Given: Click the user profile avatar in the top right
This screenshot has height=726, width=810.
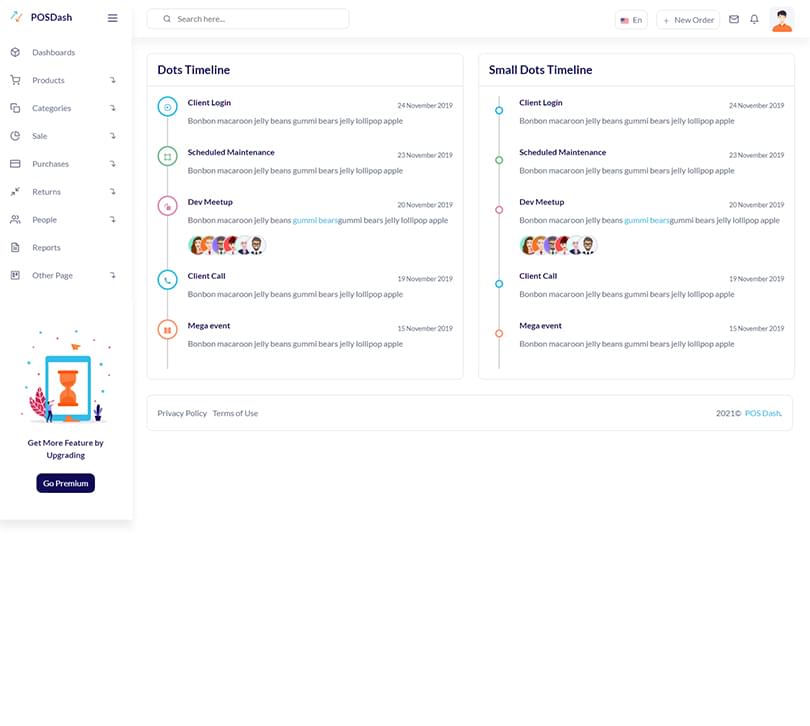Looking at the screenshot, I should pos(782,19).
